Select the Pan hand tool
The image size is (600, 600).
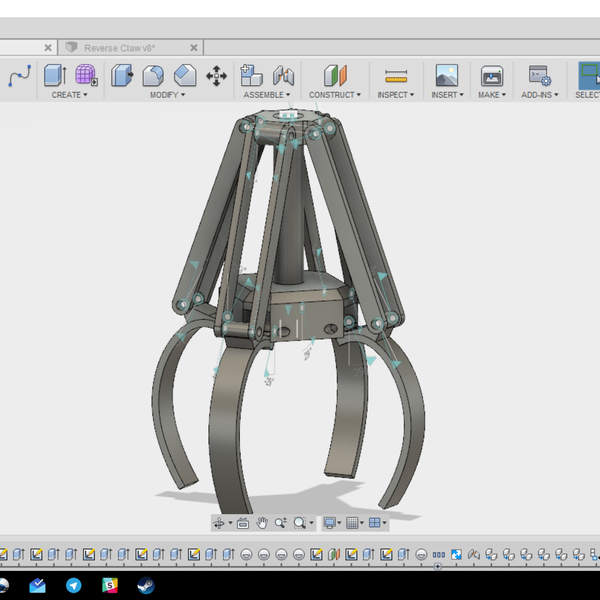point(262,523)
